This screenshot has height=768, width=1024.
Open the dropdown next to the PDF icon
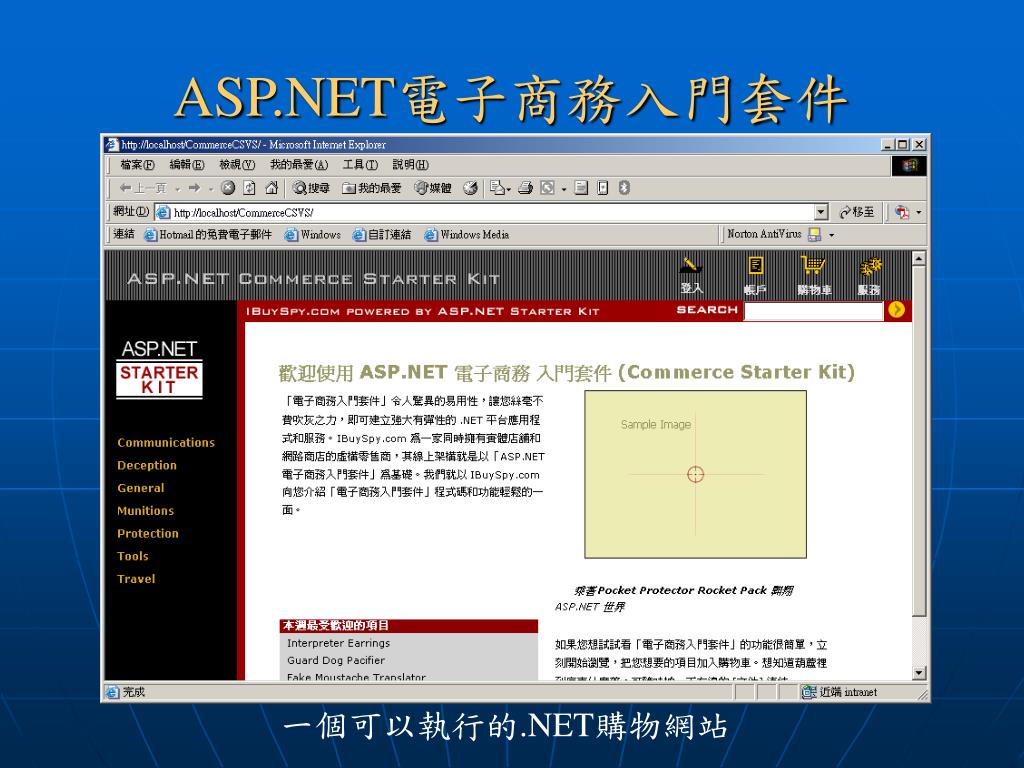[x=919, y=213]
